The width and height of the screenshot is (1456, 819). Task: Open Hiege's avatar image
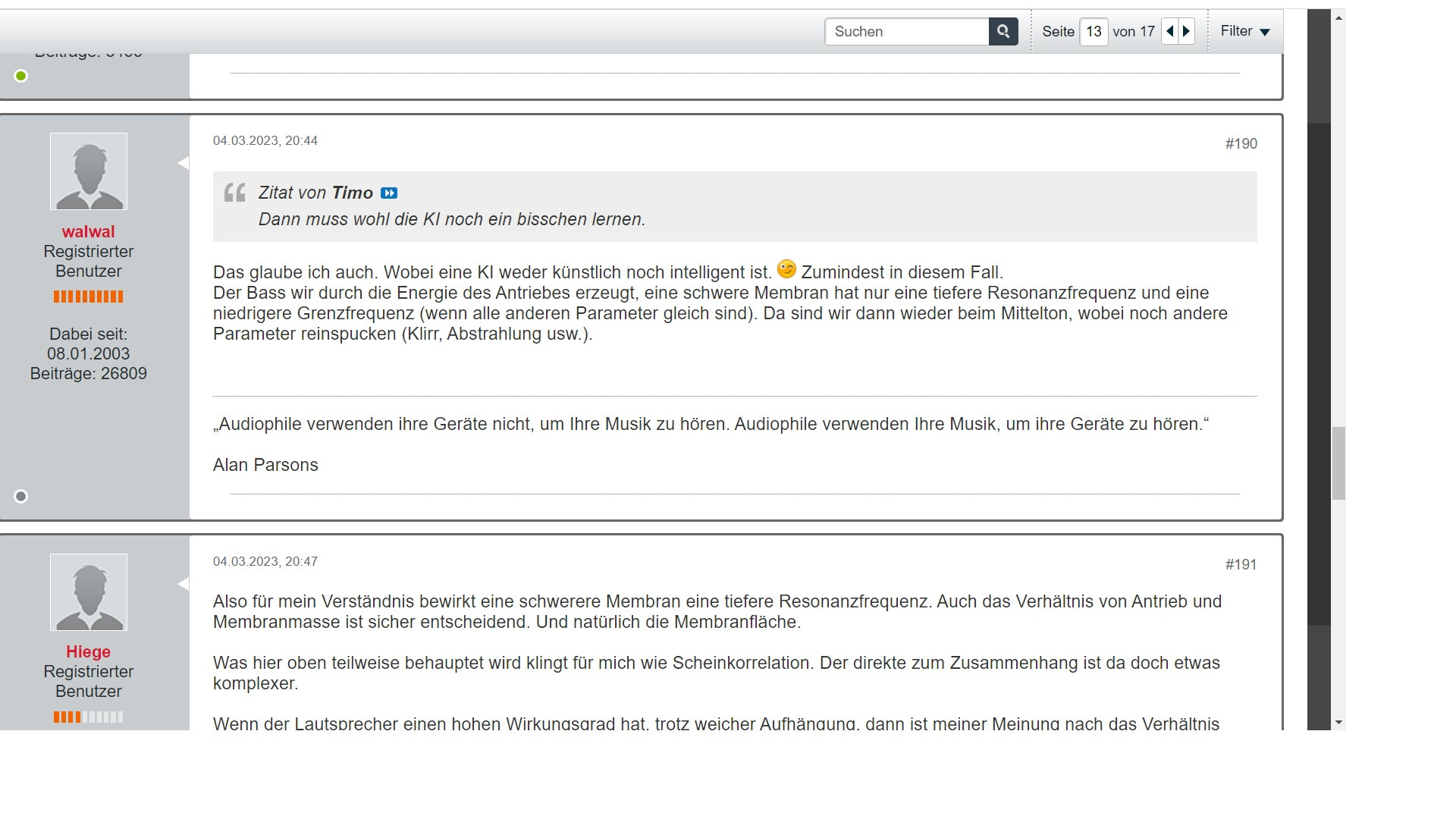[x=89, y=592]
